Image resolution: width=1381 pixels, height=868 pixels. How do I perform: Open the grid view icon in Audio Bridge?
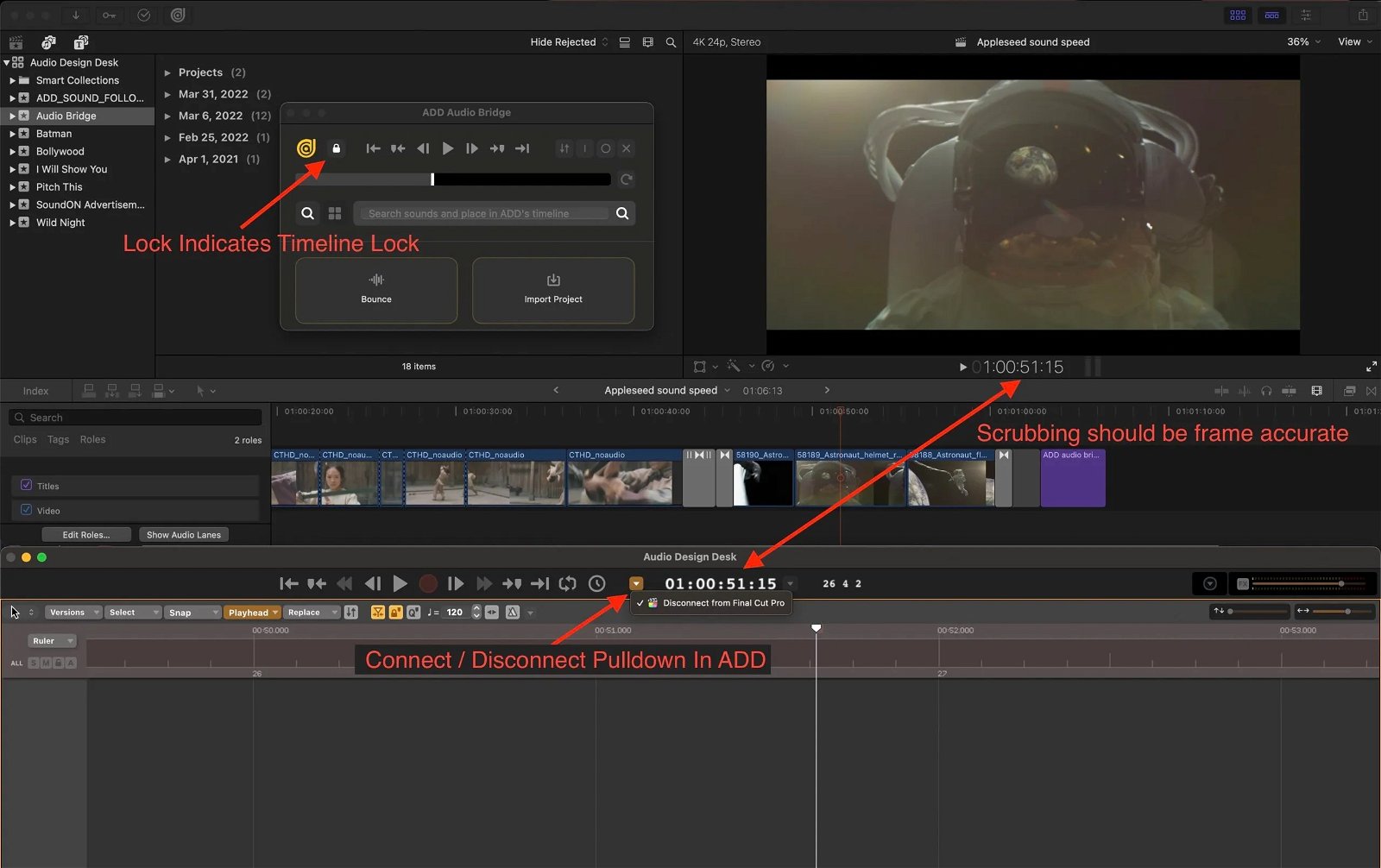tap(335, 213)
